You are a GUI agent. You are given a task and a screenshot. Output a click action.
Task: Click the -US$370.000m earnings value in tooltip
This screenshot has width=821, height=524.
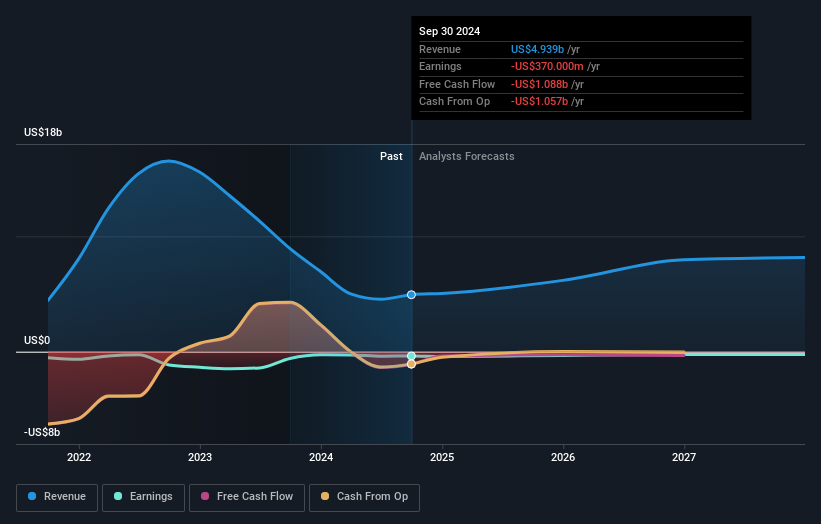click(547, 66)
